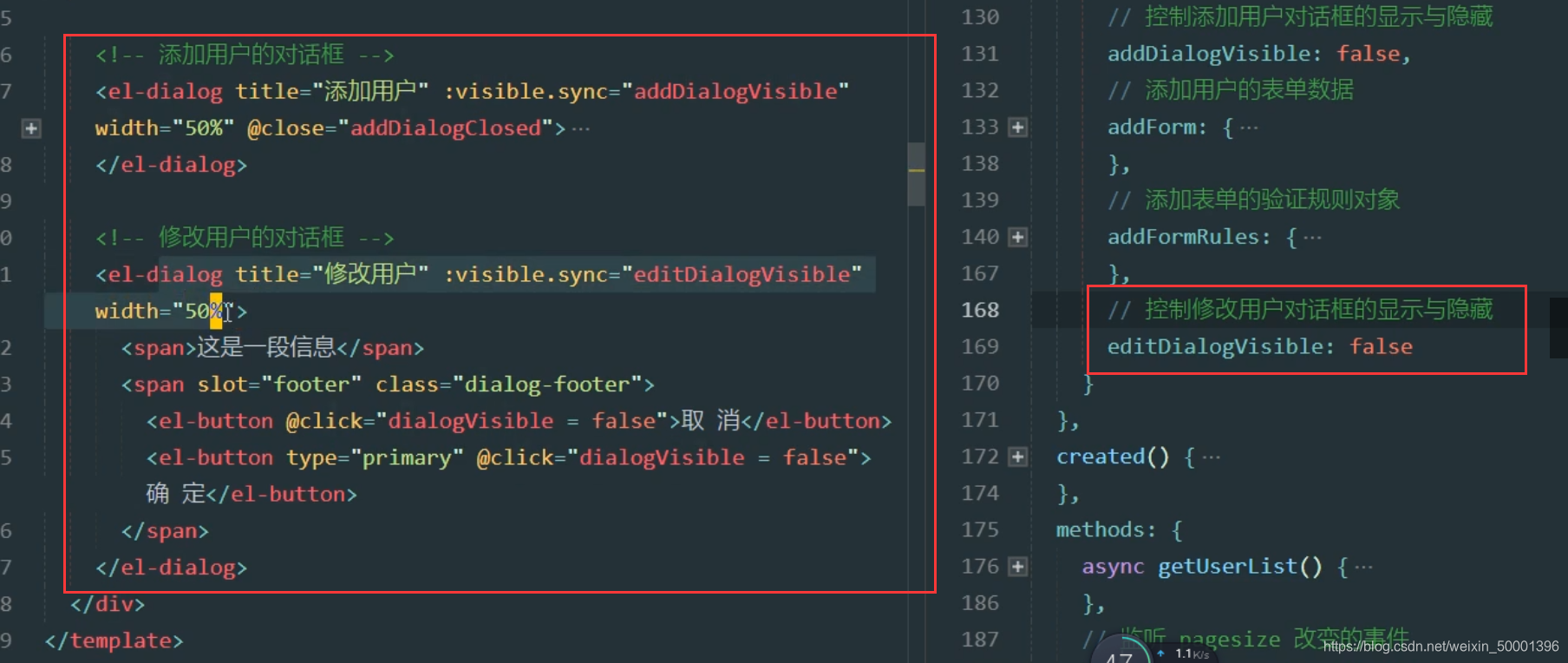Click the "修改用户的对话框" HTML comment
Viewport: 1568px width, 663px height.
[x=245, y=238]
